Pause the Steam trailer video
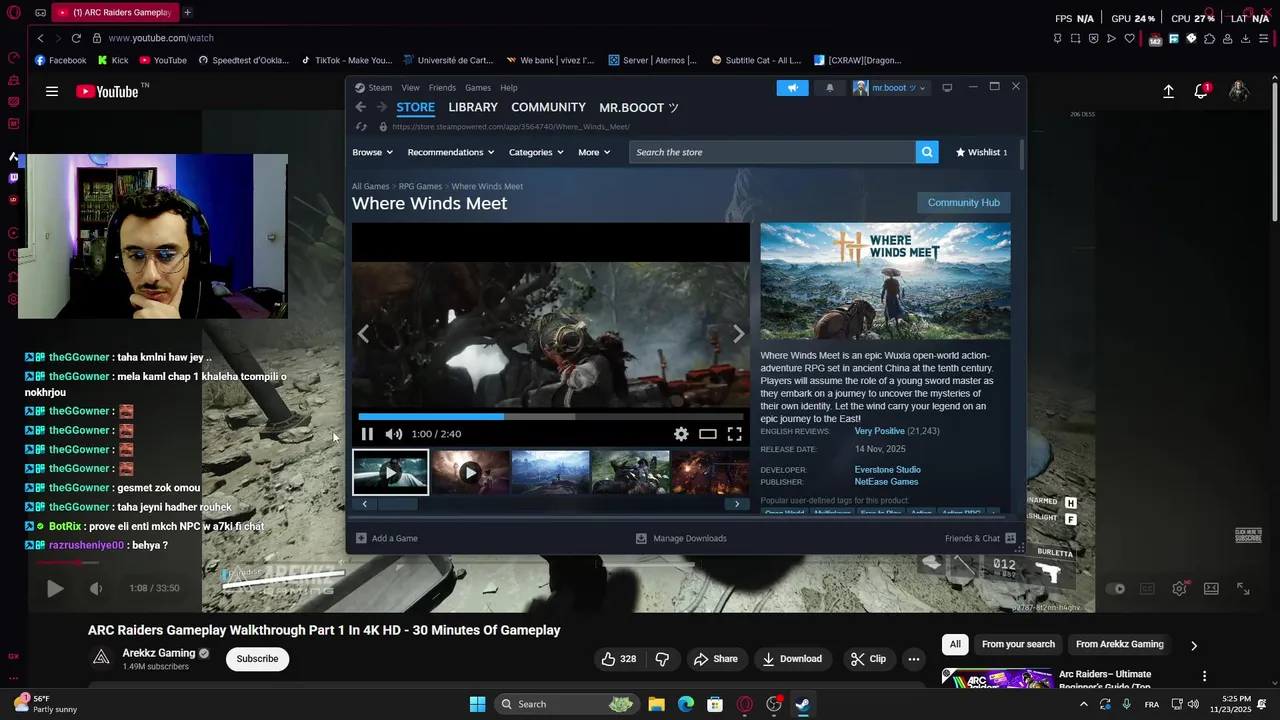The image size is (1280, 720). [x=367, y=434]
